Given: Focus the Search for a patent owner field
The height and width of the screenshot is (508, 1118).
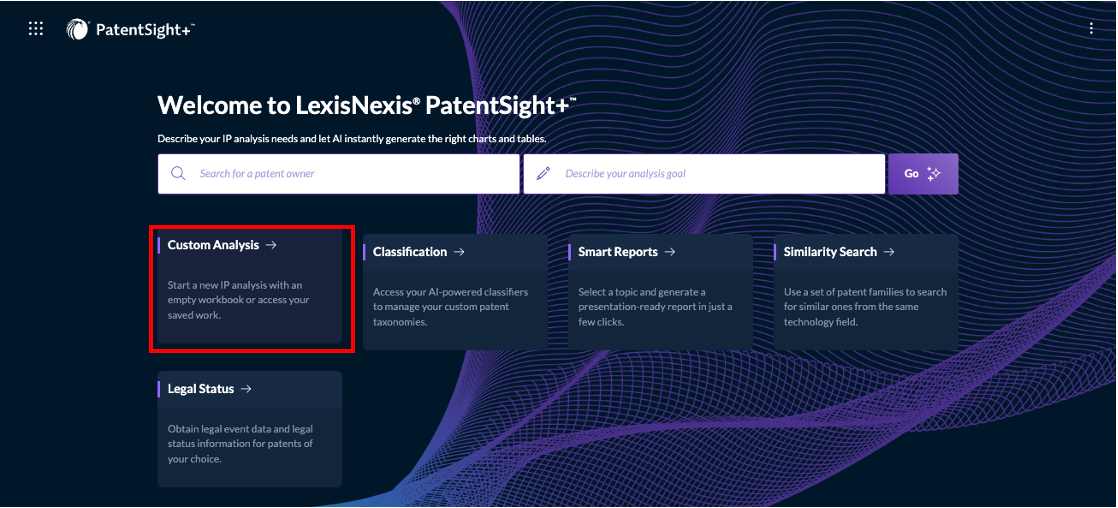Looking at the screenshot, I should 339,173.
